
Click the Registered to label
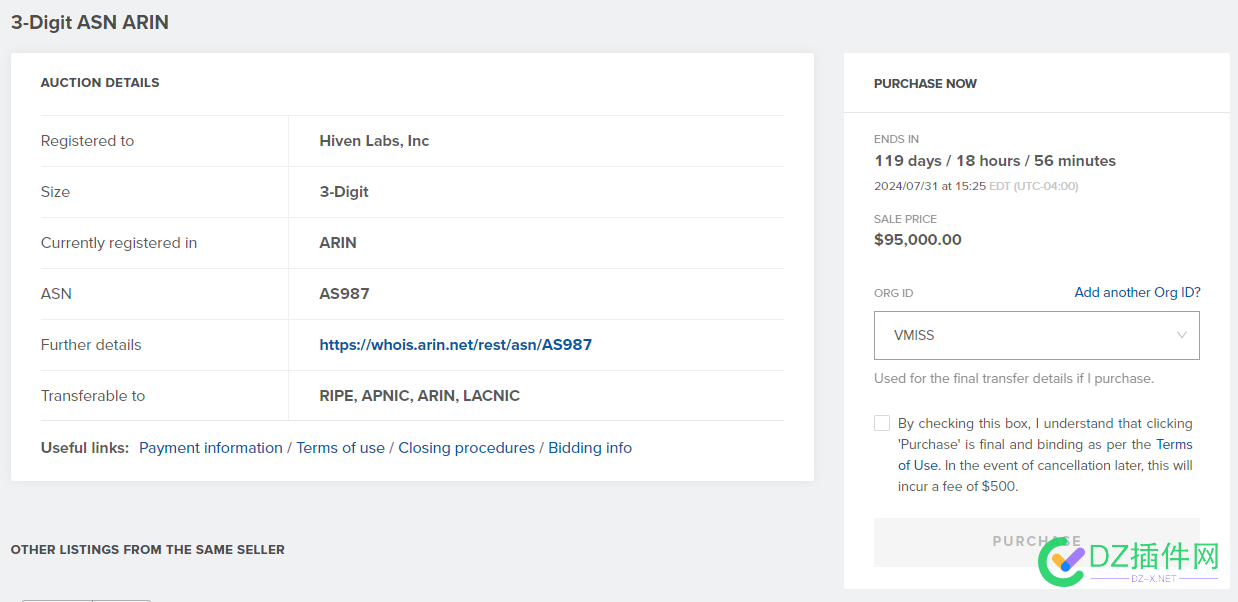pos(87,140)
